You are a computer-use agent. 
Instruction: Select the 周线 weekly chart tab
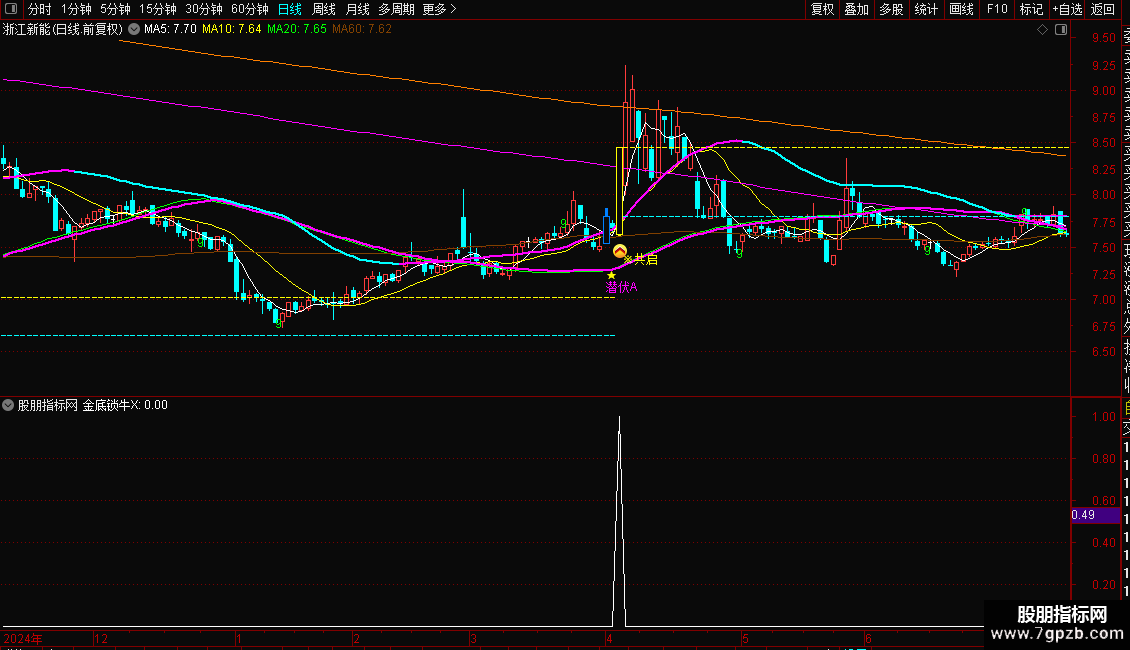[x=324, y=9]
